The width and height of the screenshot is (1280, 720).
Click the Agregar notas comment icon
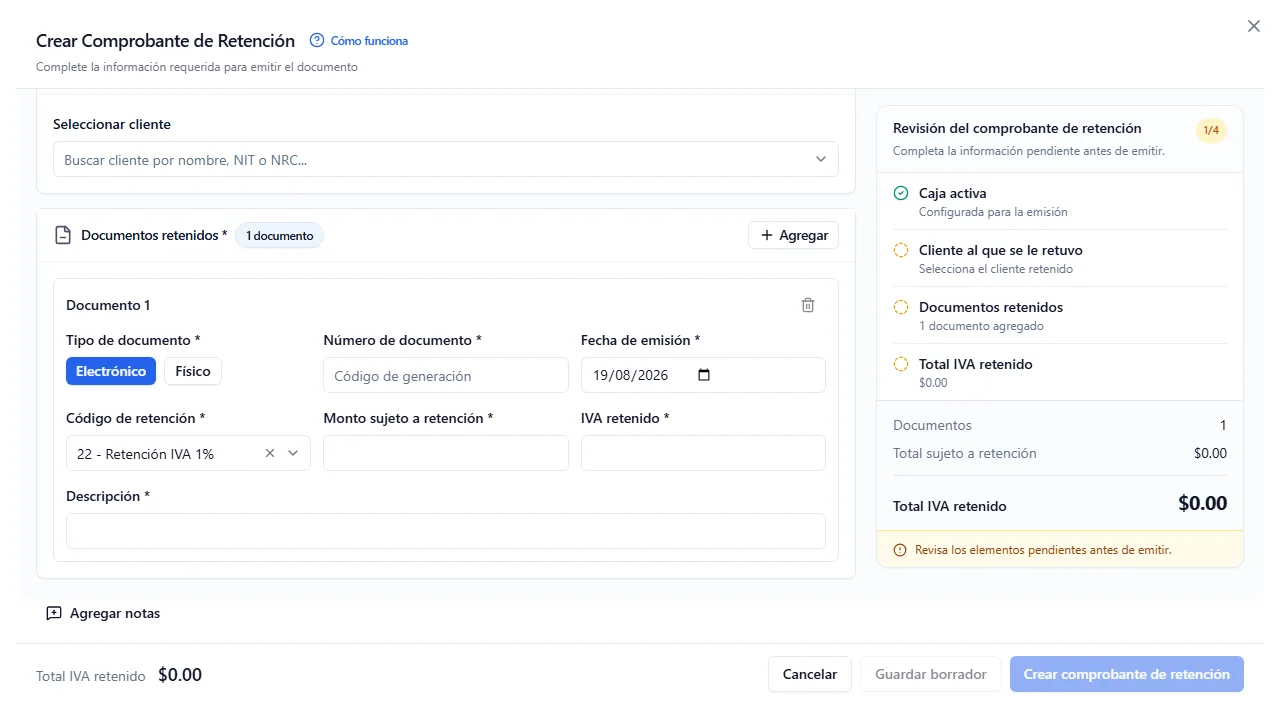coord(54,613)
